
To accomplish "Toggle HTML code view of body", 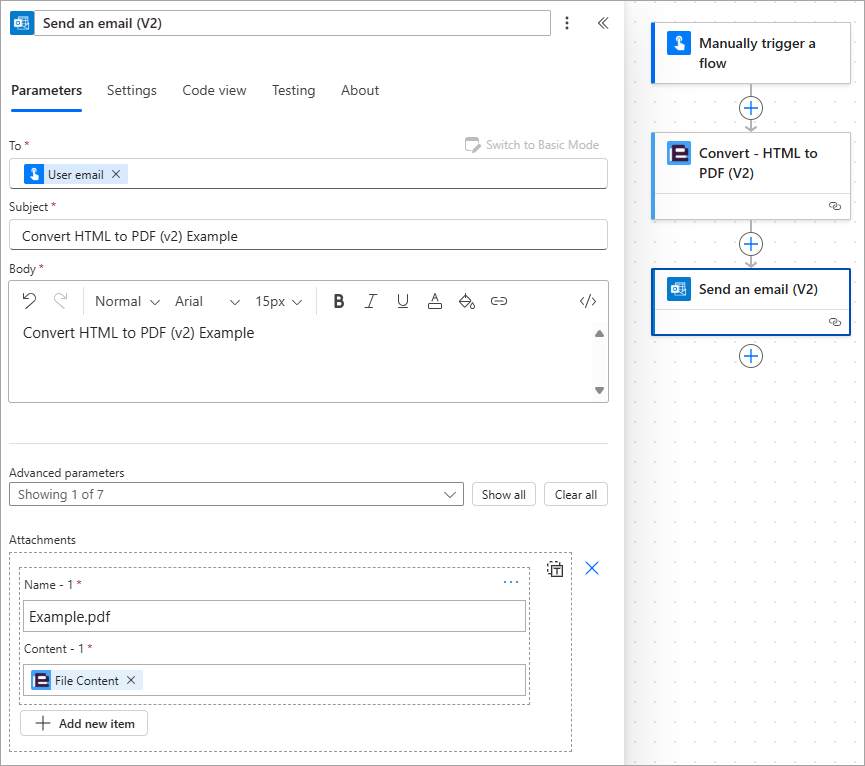I will 588,301.
